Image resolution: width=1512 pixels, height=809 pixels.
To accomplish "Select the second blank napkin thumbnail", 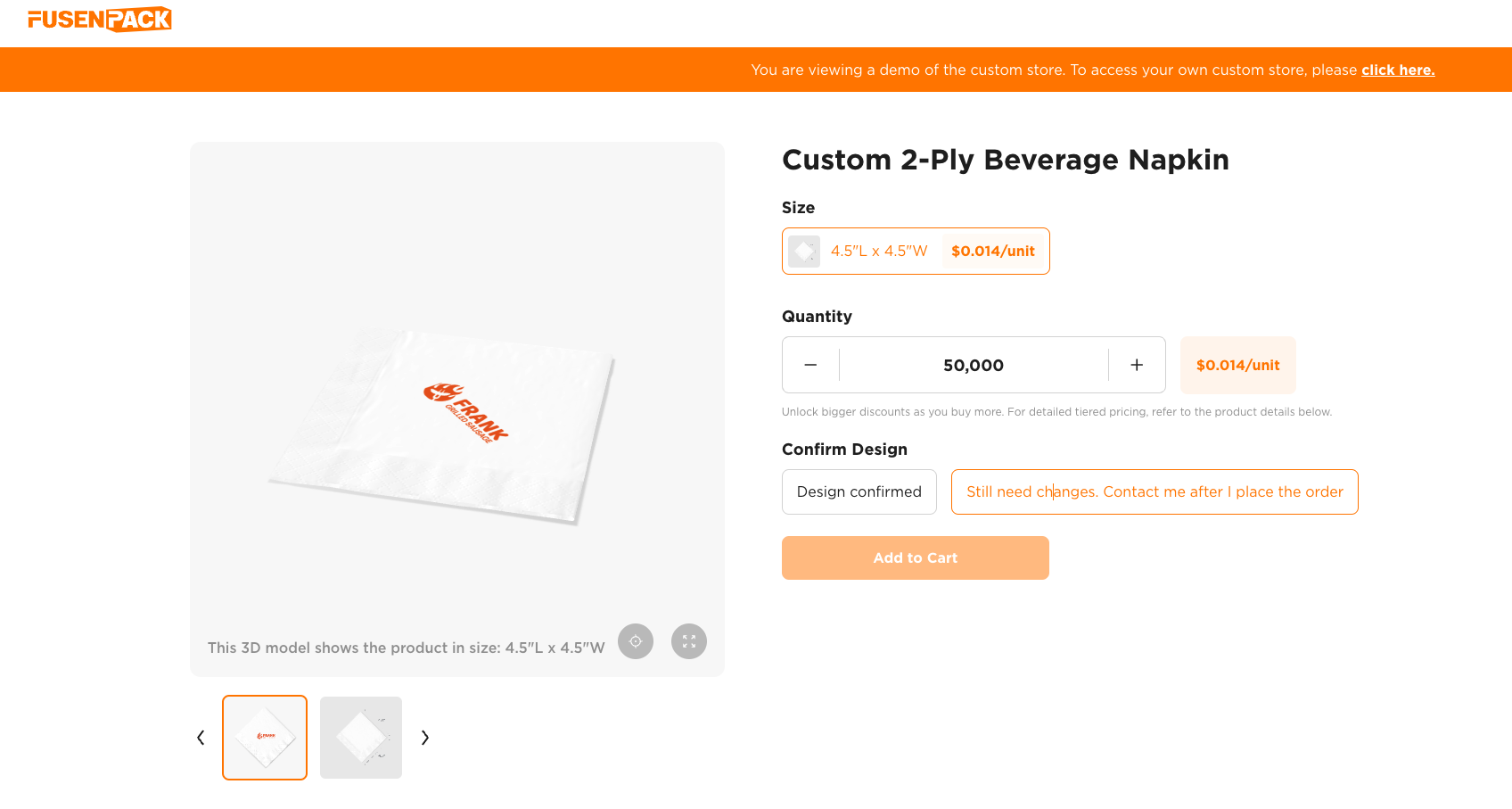I will 361,738.
